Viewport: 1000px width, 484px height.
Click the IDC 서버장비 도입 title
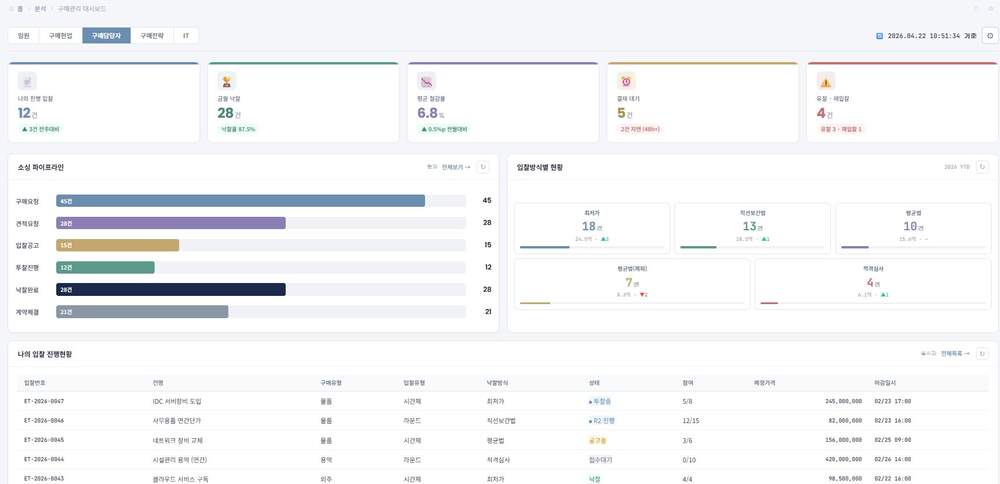[177, 402]
